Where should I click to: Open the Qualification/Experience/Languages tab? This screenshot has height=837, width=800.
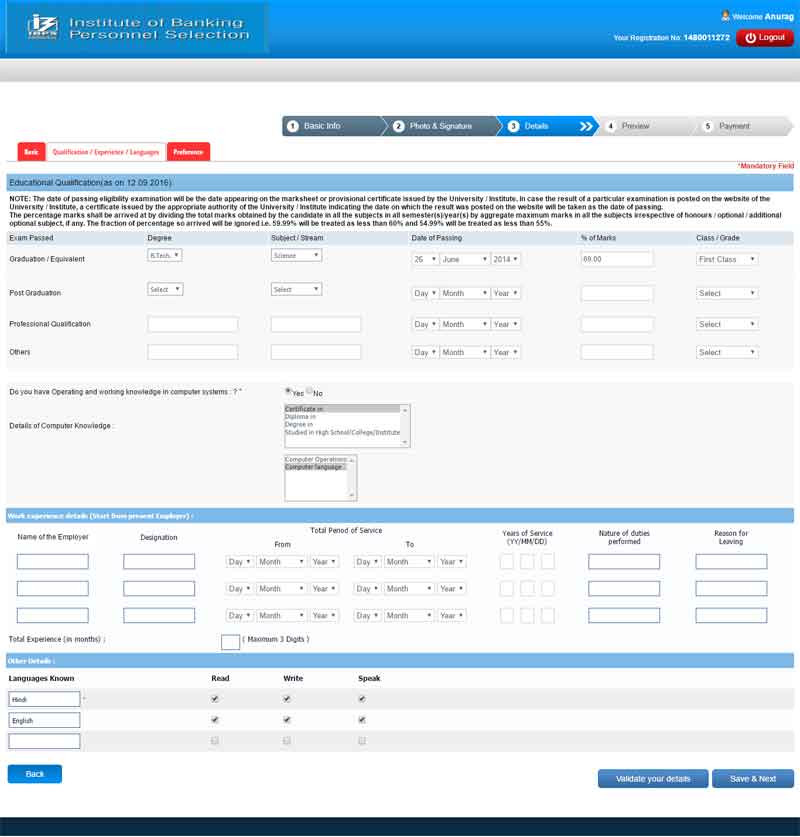[x=106, y=152]
